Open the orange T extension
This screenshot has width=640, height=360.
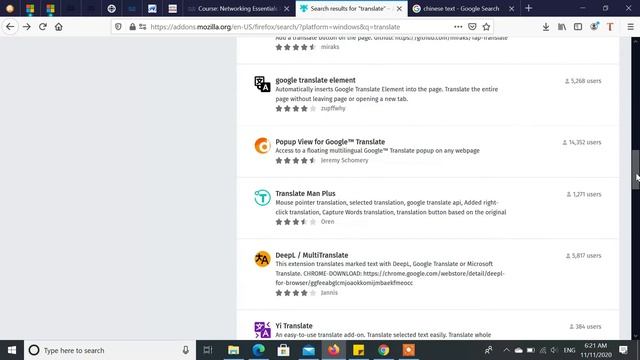click(610, 27)
